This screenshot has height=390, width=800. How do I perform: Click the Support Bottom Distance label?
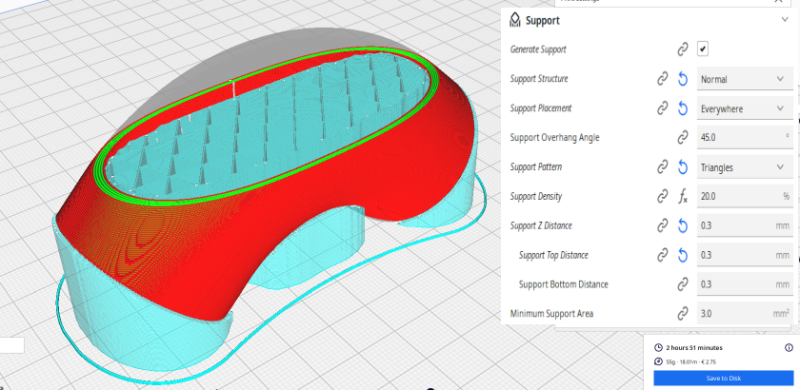(563, 284)
